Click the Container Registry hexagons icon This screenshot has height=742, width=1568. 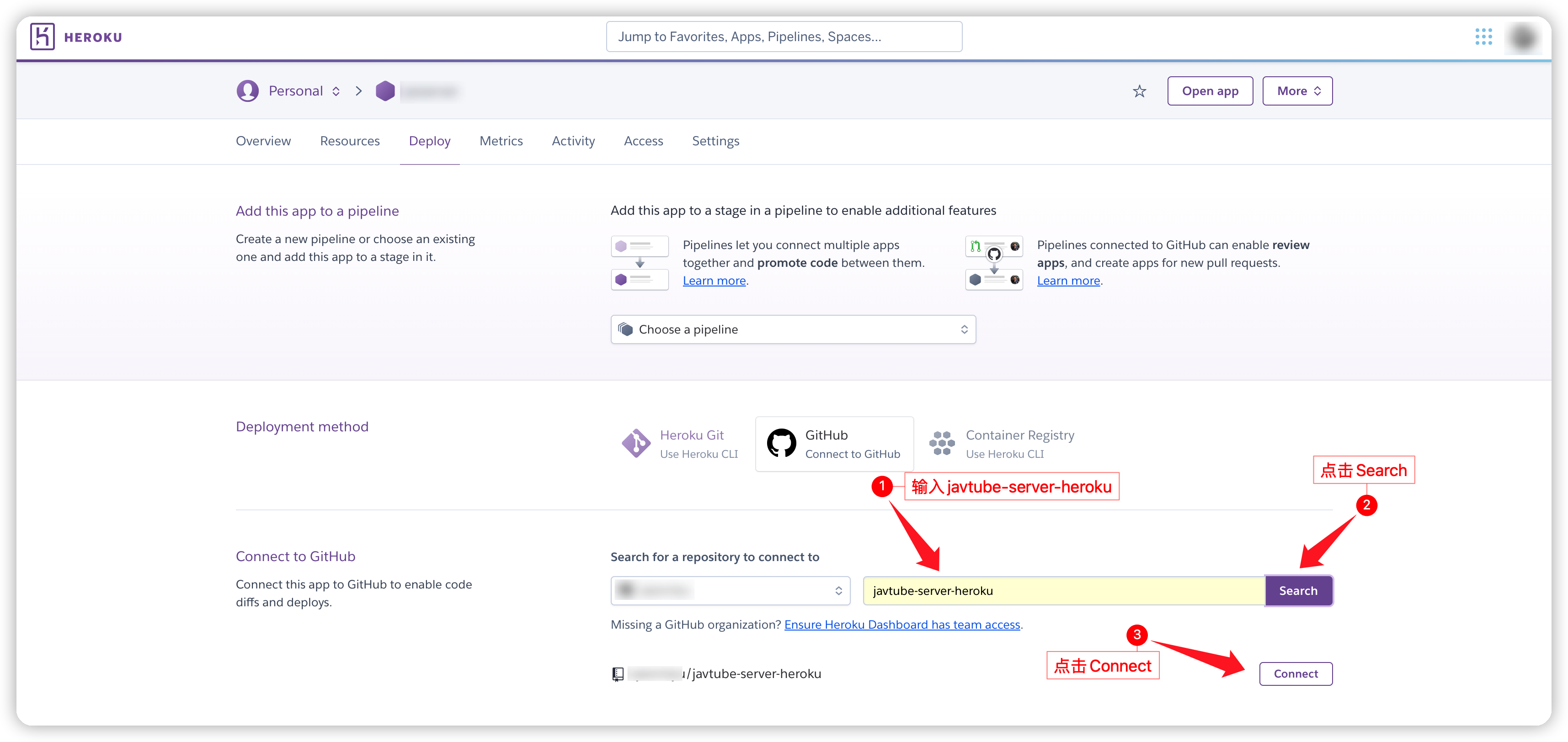(x=942, y=443)
